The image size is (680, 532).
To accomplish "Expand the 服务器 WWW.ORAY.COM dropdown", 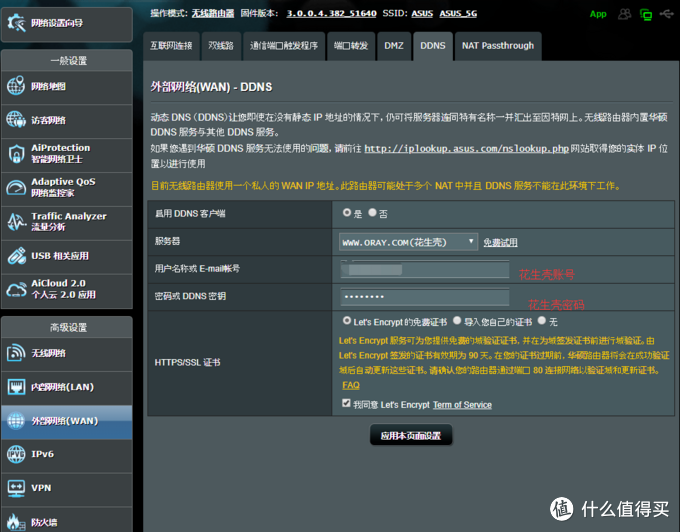I will (x=408, y=242).
